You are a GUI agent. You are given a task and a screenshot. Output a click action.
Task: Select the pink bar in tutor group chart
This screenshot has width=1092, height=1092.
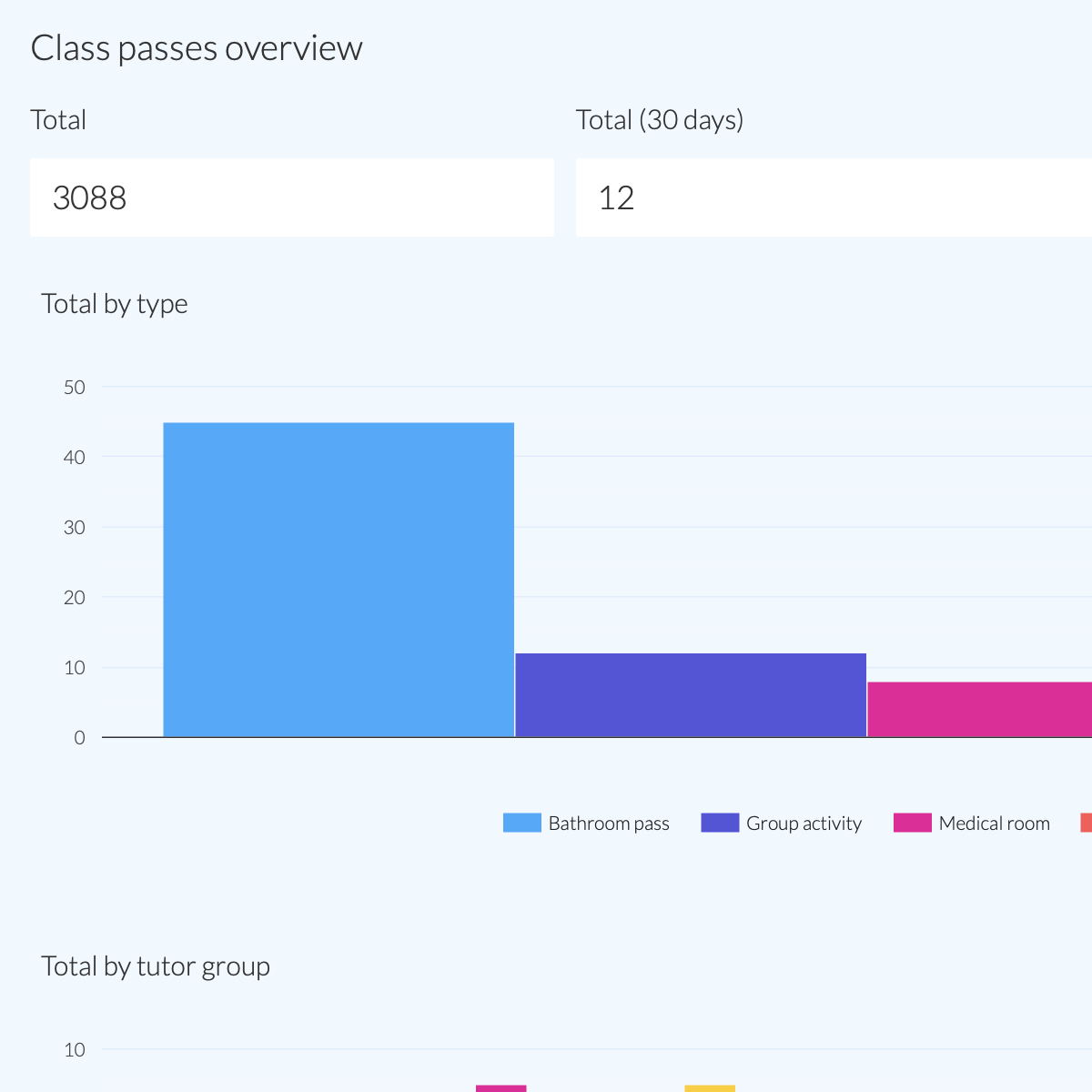(500, 1089)
